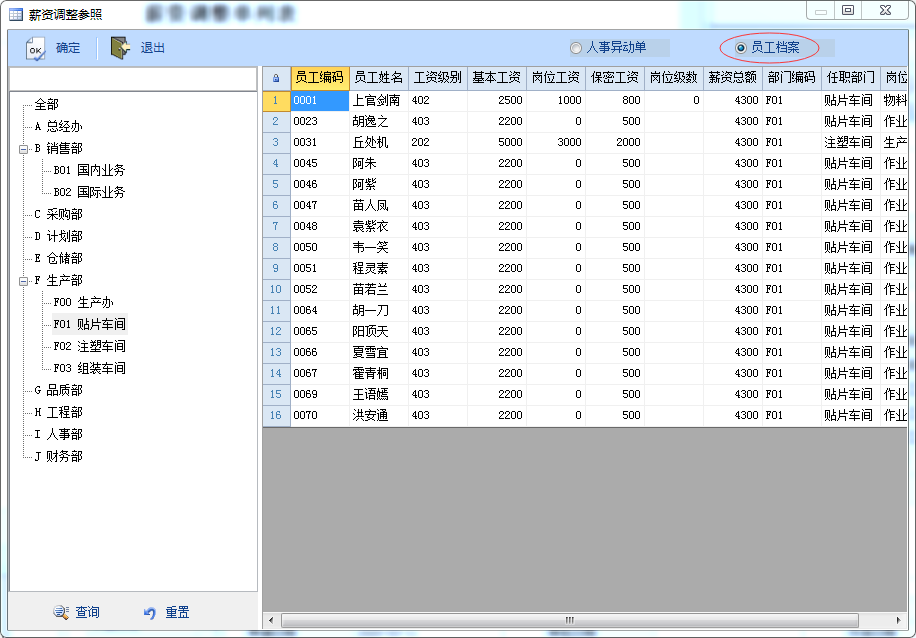The image size is (916, 638).
Task: Click 注塑车间 cell in 丘处机 row
Action: 851,143
